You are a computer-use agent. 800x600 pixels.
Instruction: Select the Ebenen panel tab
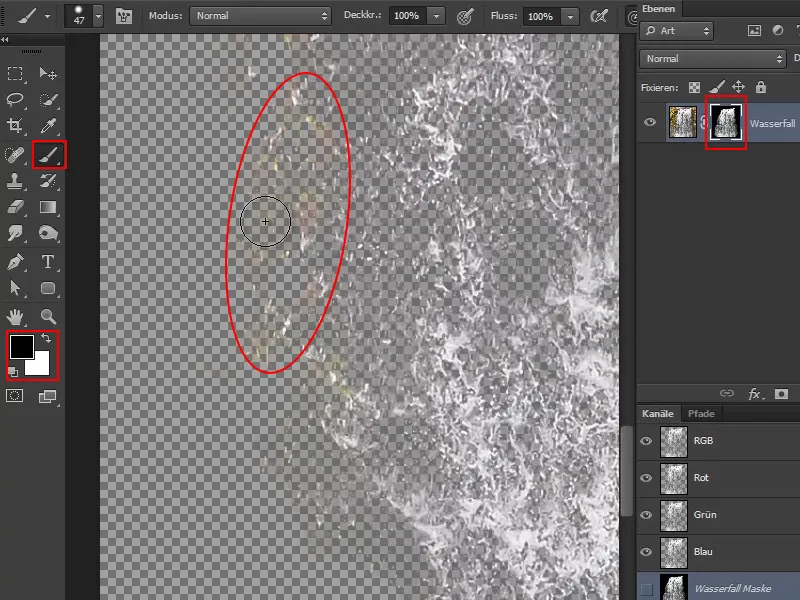658,9
